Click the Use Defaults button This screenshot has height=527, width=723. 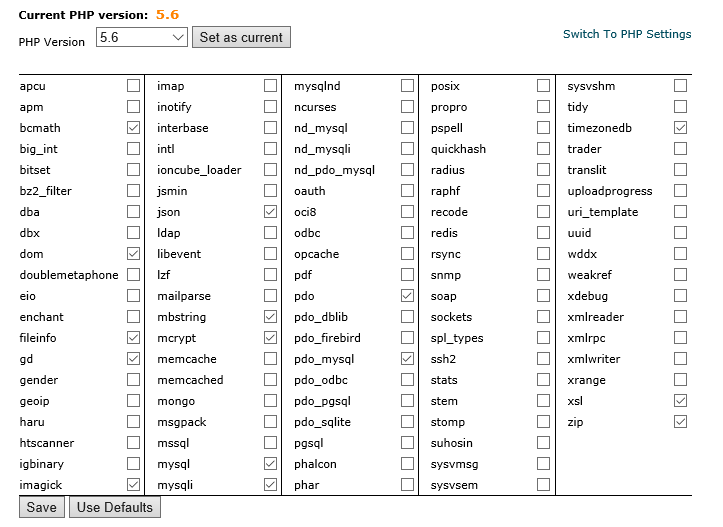115,507
